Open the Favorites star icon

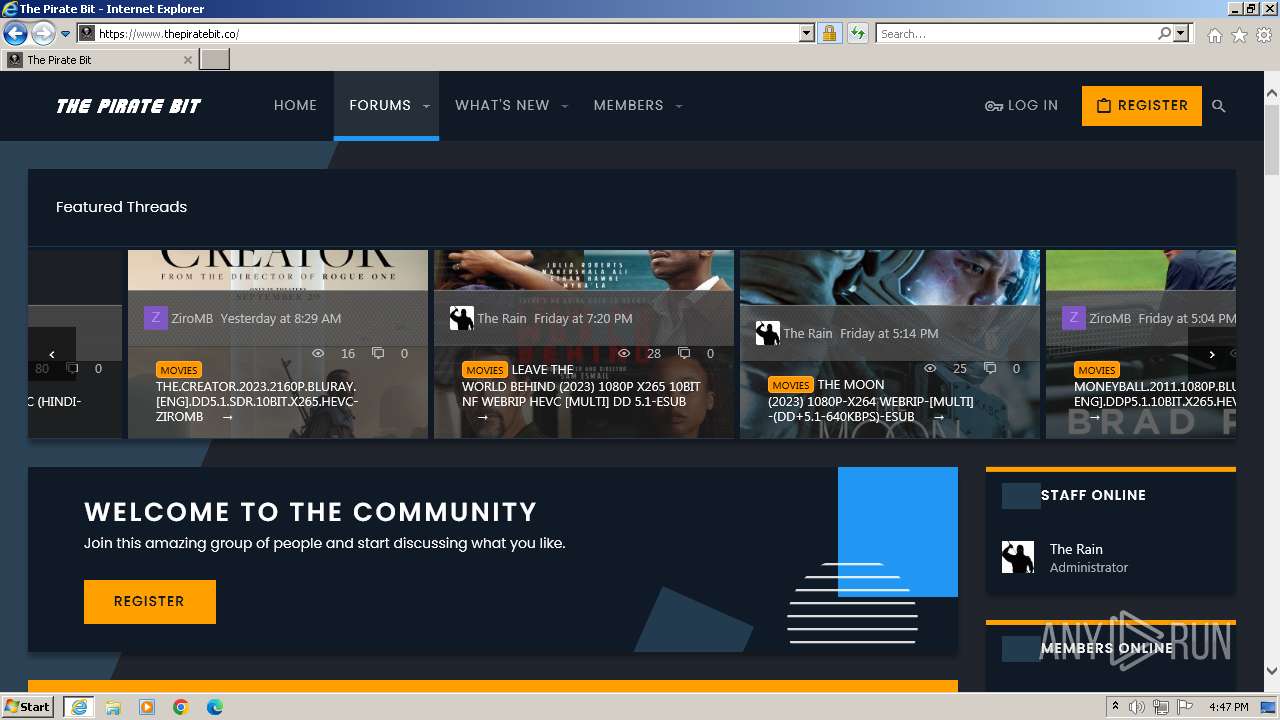tap(1239, 35)
